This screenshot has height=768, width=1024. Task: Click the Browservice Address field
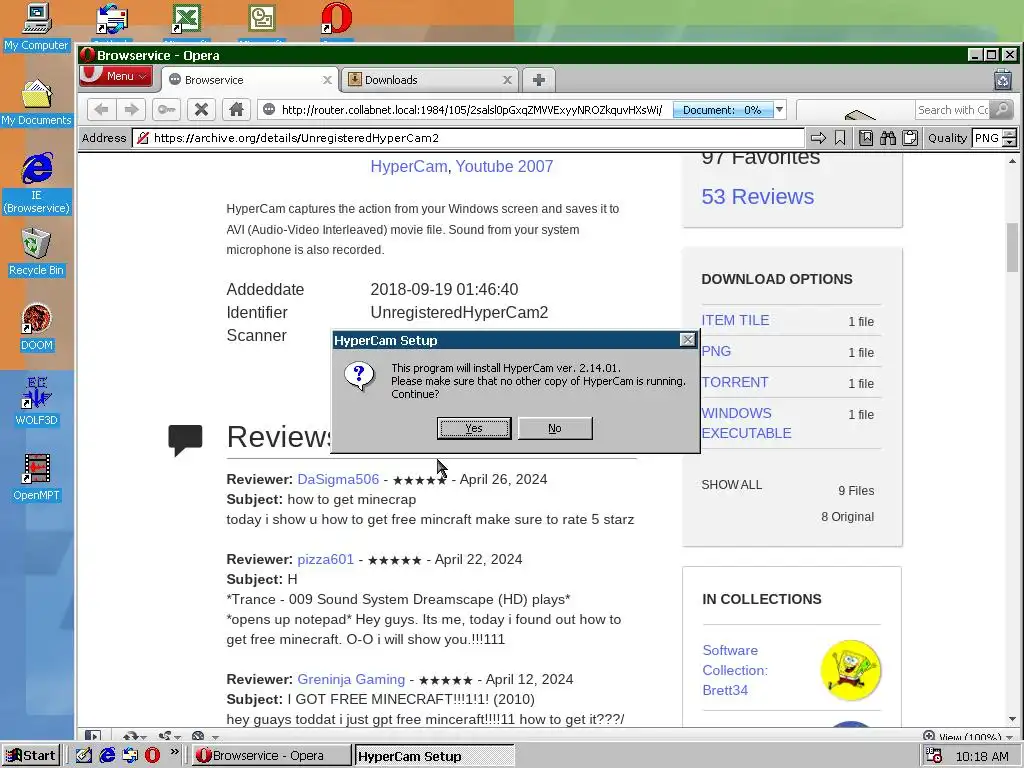(469, 138)
